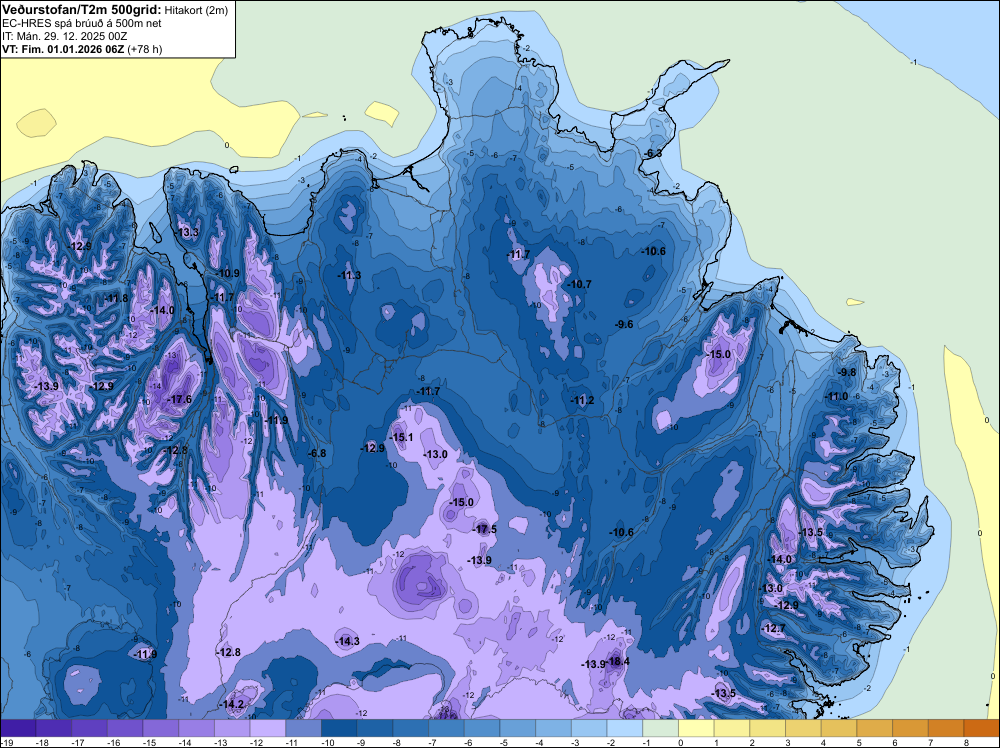Click the -14.3 temperature label

coord(348,641)
